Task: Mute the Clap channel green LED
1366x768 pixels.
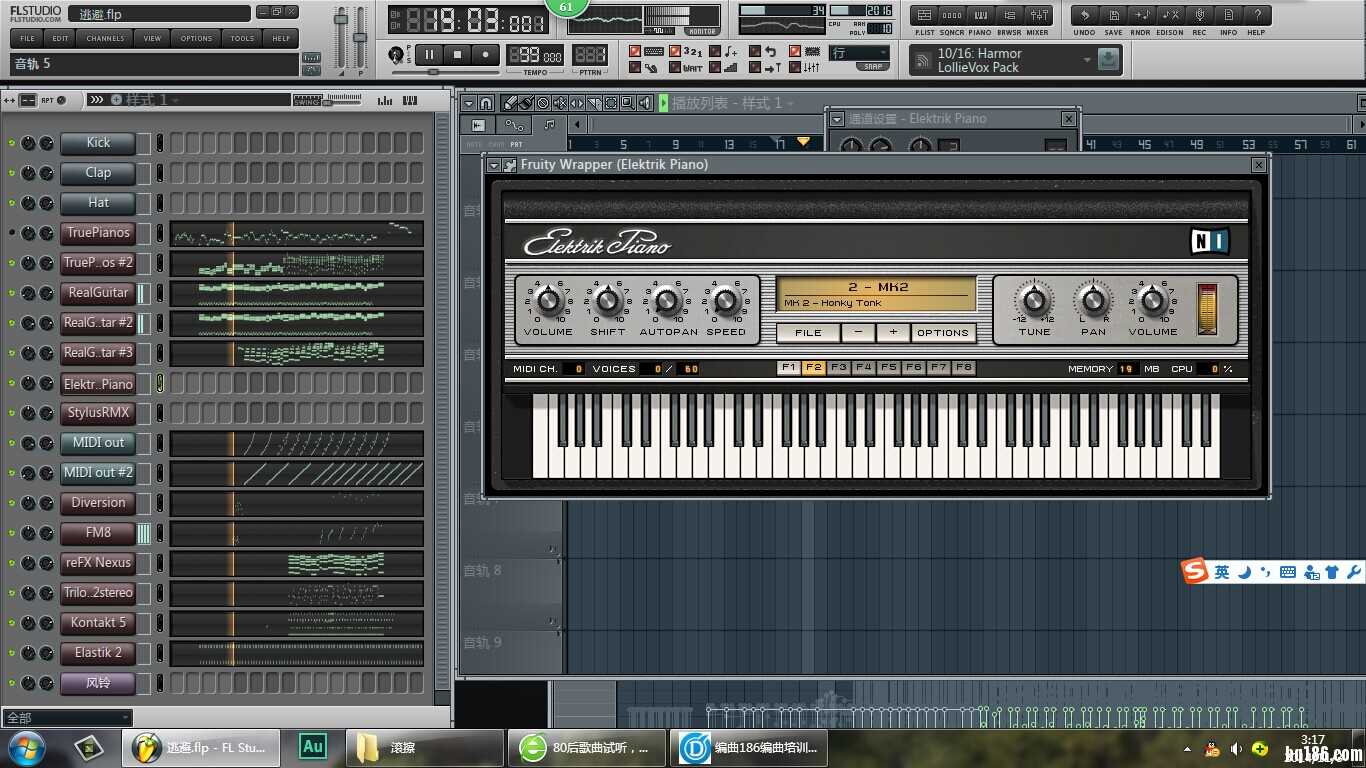Action: pyautogui.click(x=12, y=173)
